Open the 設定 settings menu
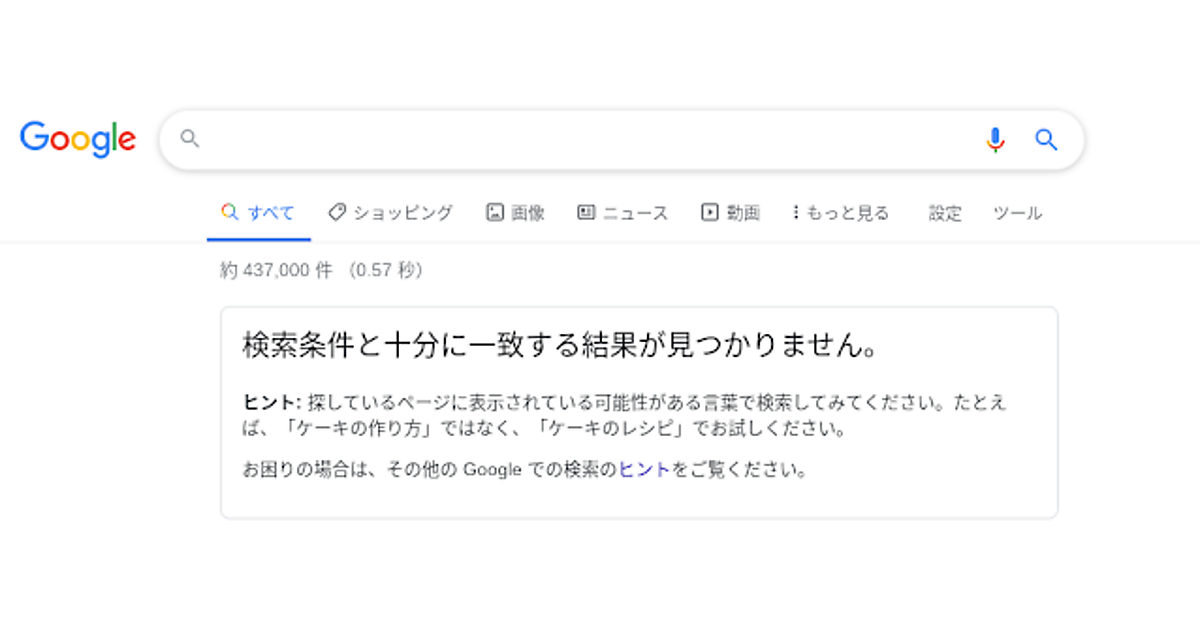 [x=945, y=213]
